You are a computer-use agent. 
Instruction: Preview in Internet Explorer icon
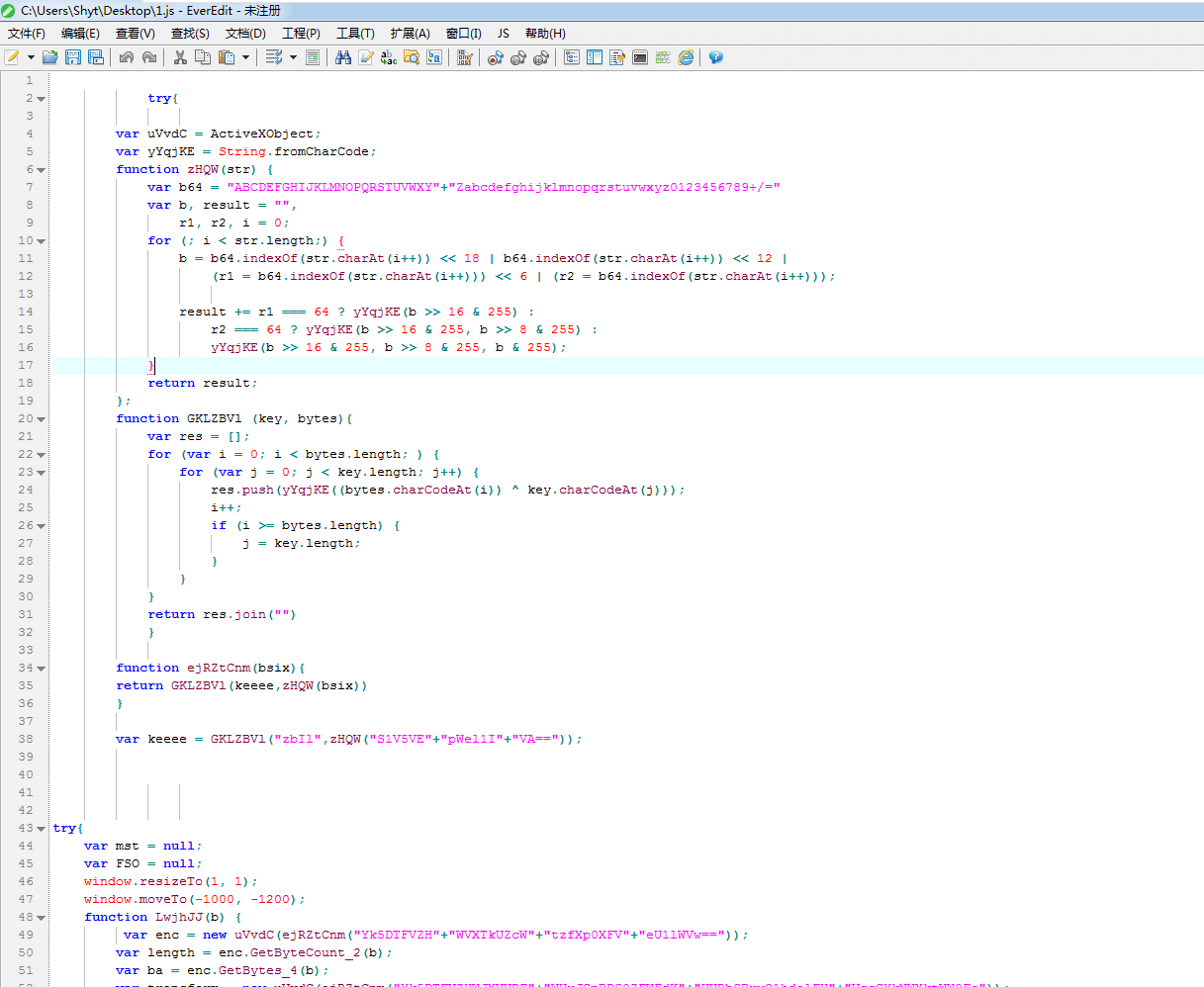[x=686, y=57]
